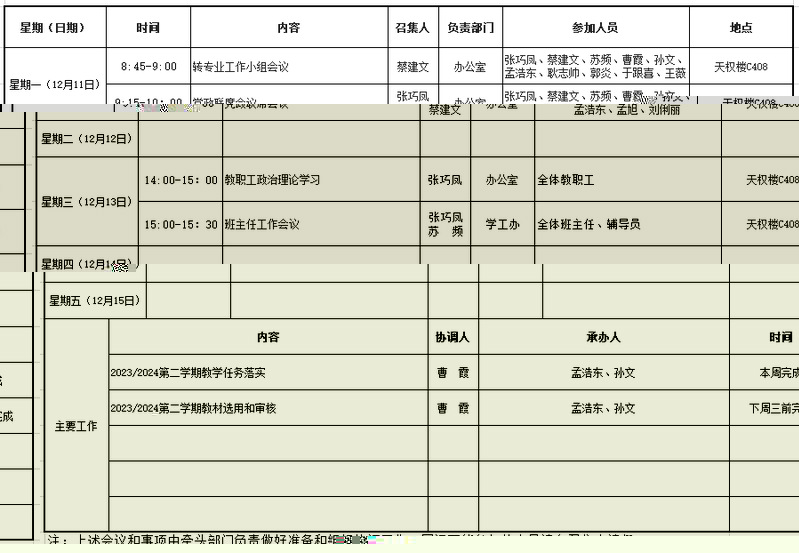Select 曹霞 in the 教学任务落实 row

[452, 373]
